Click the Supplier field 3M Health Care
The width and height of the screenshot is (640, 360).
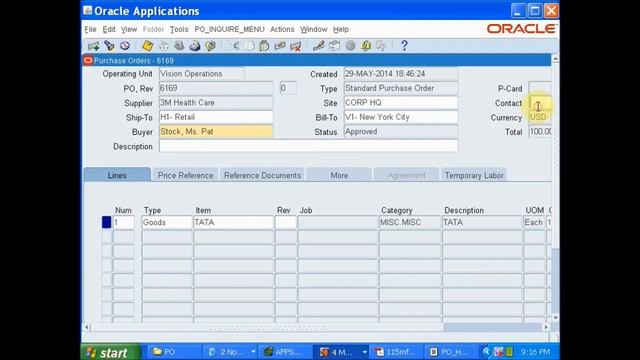coord(216,103)
